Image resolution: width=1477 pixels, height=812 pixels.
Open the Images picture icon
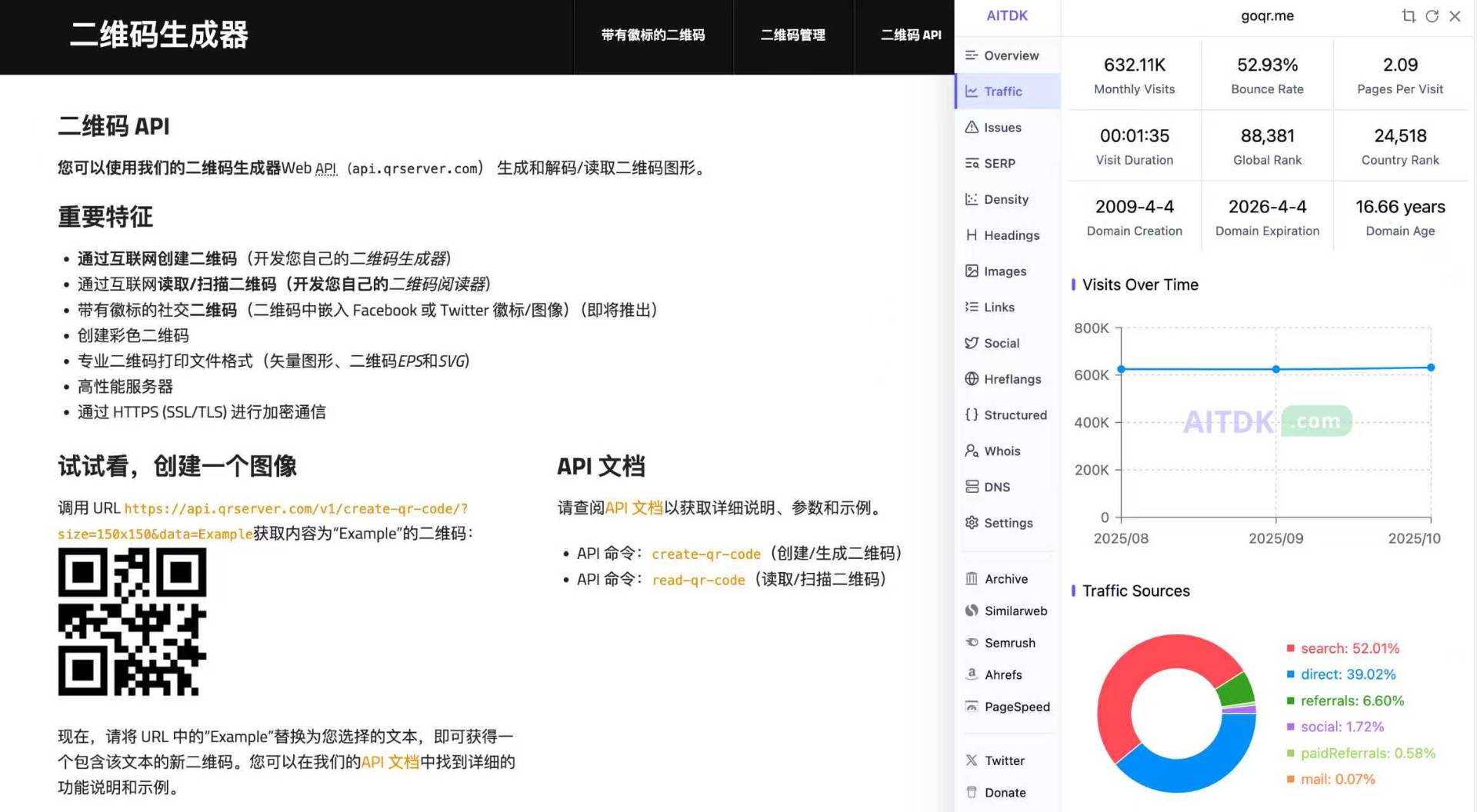(972, 271)
